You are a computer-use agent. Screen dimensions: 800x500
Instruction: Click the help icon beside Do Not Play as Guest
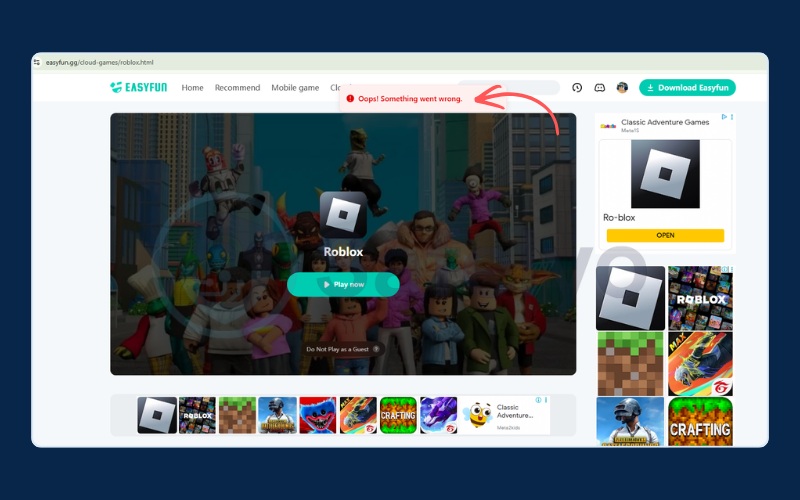point(378,349)
